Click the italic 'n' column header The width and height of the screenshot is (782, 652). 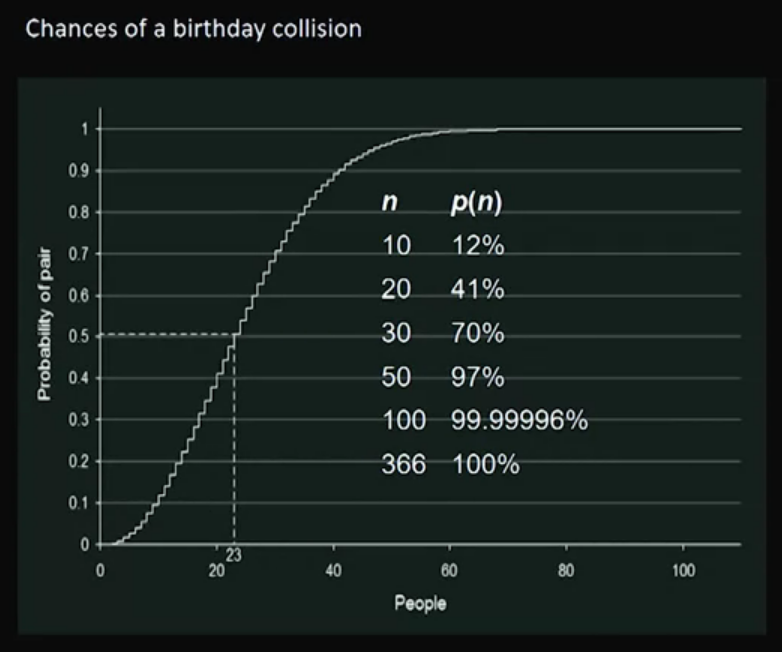[x=387, y=202]
